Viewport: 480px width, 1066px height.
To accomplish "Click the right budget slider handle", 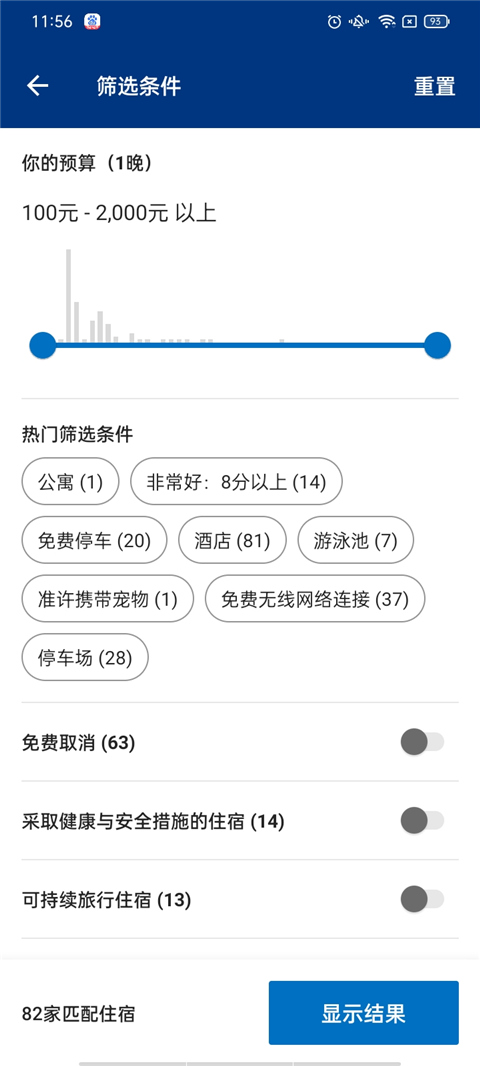I will tap(437, 345).
